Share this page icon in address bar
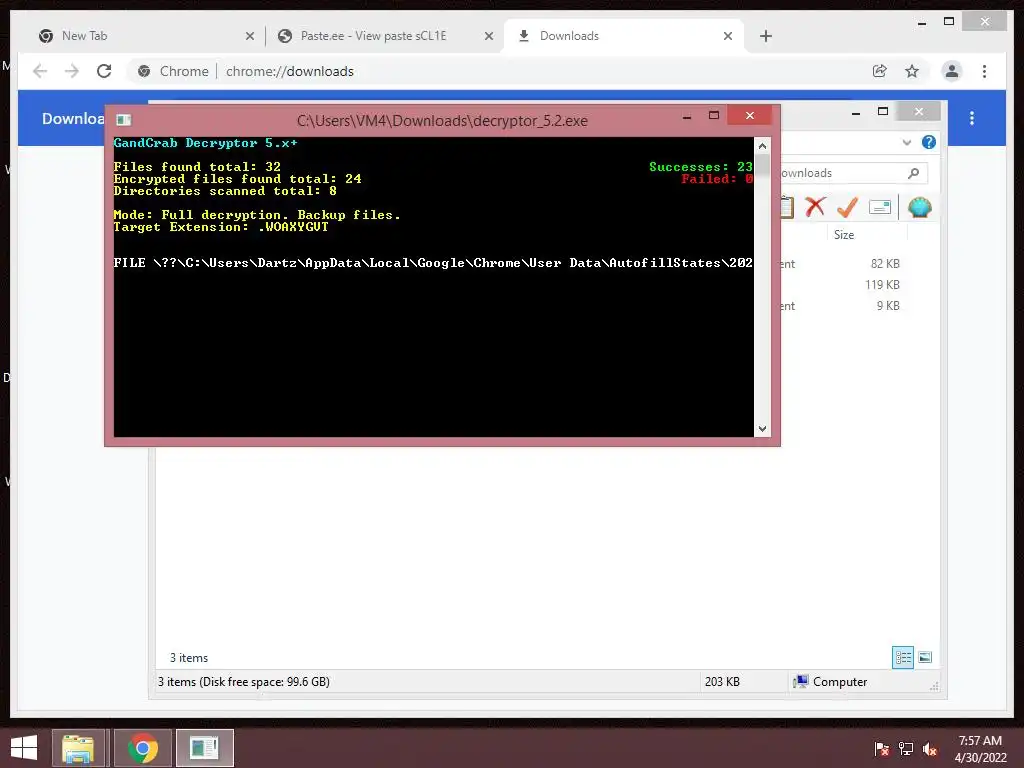Viewport: 1024px width, 768px height. (880, 71)
